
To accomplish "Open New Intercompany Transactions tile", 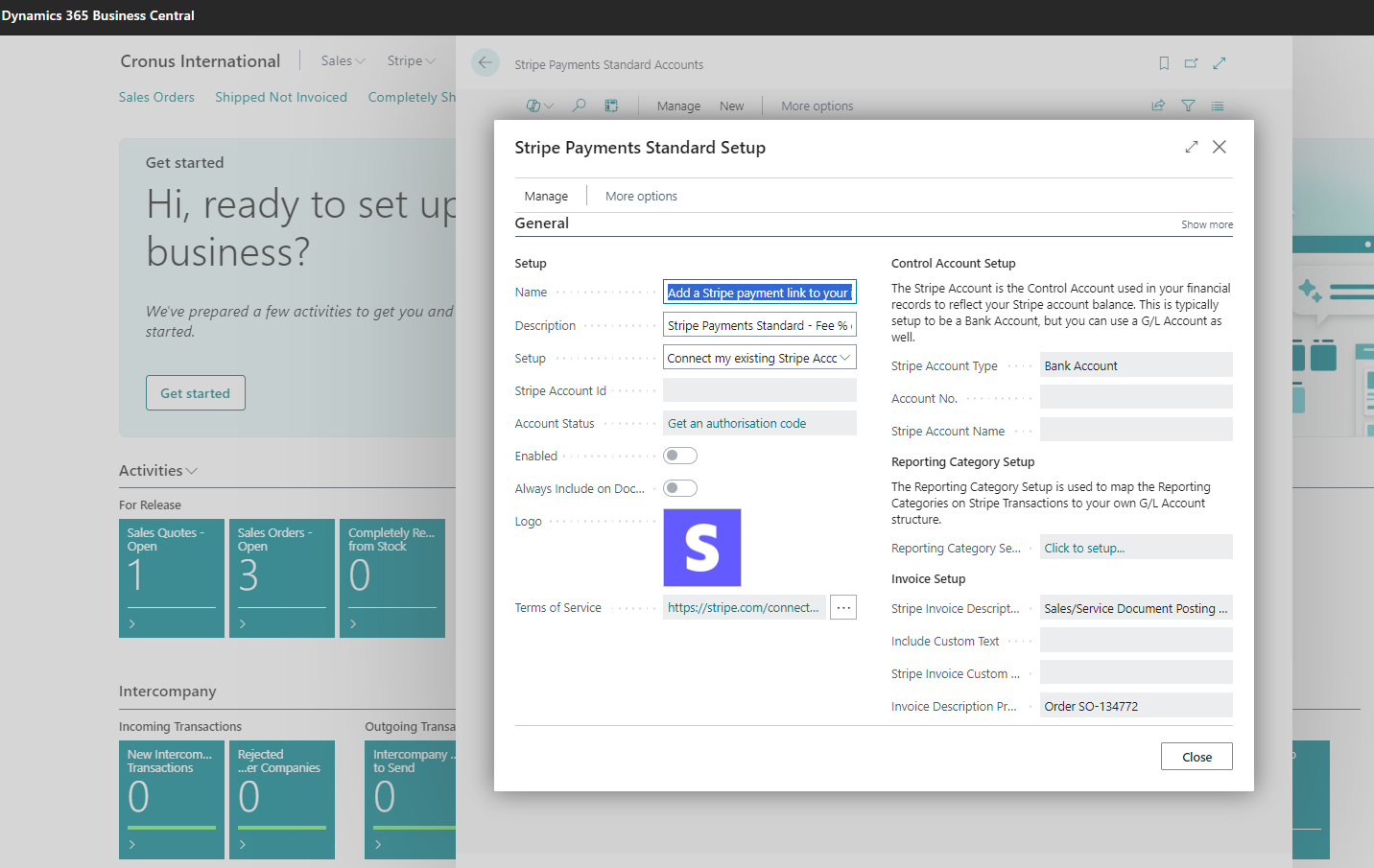I will click(172, 800).
